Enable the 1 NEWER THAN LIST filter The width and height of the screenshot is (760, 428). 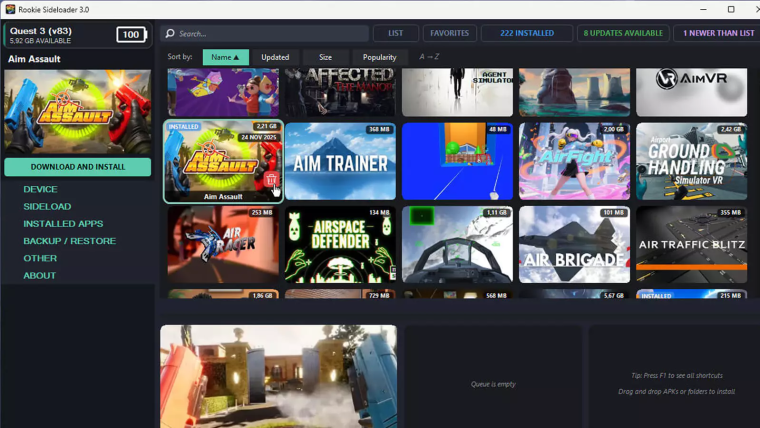pyautogui.click(x=718, y=33)
